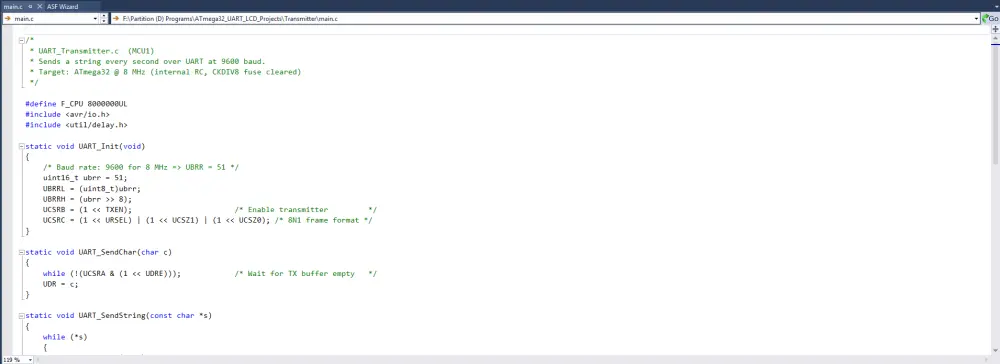
Task: Click the '#include <util/delay.h>' line
Action: [77, 125]
